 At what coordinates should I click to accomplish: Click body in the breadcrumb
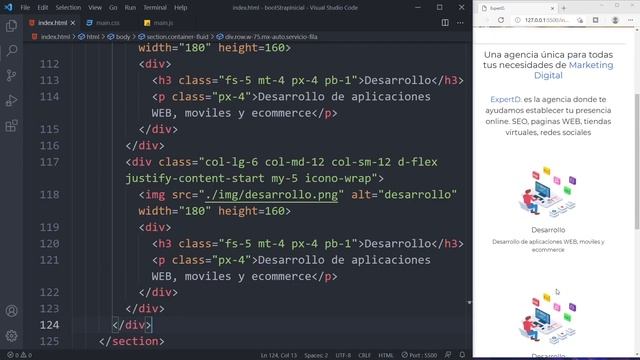[x=122, y=37]
